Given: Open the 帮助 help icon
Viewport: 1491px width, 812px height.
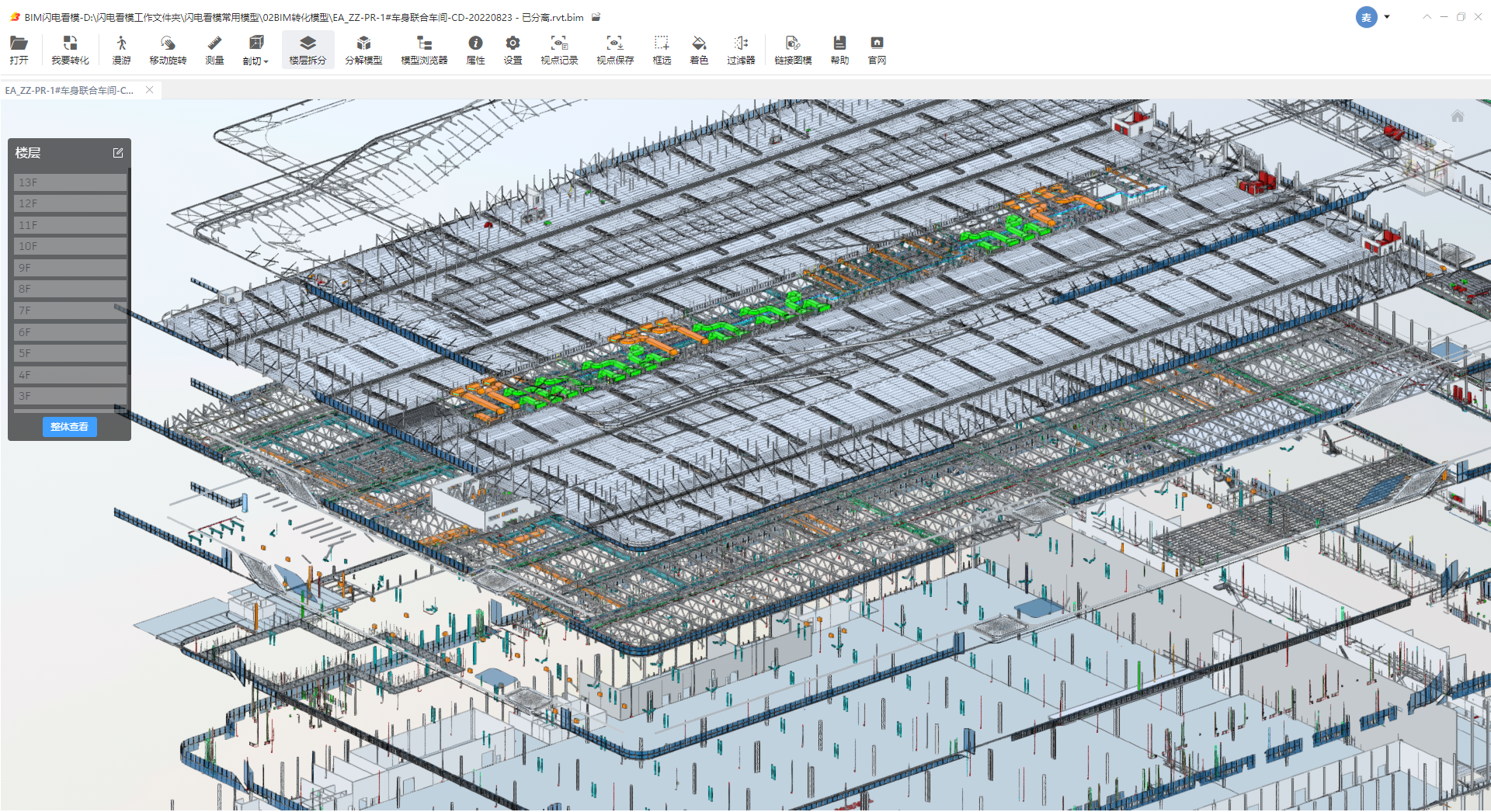Looking at the screenshot, I should [839, 50].
